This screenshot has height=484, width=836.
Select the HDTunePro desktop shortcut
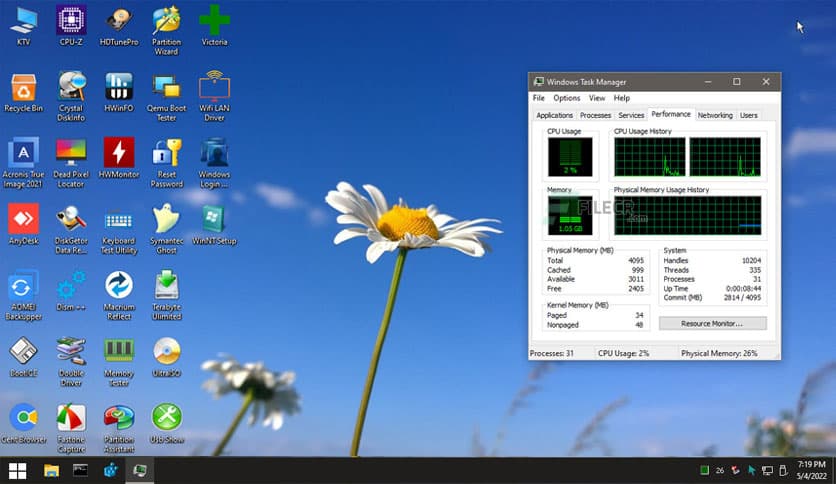pos(118,20)
